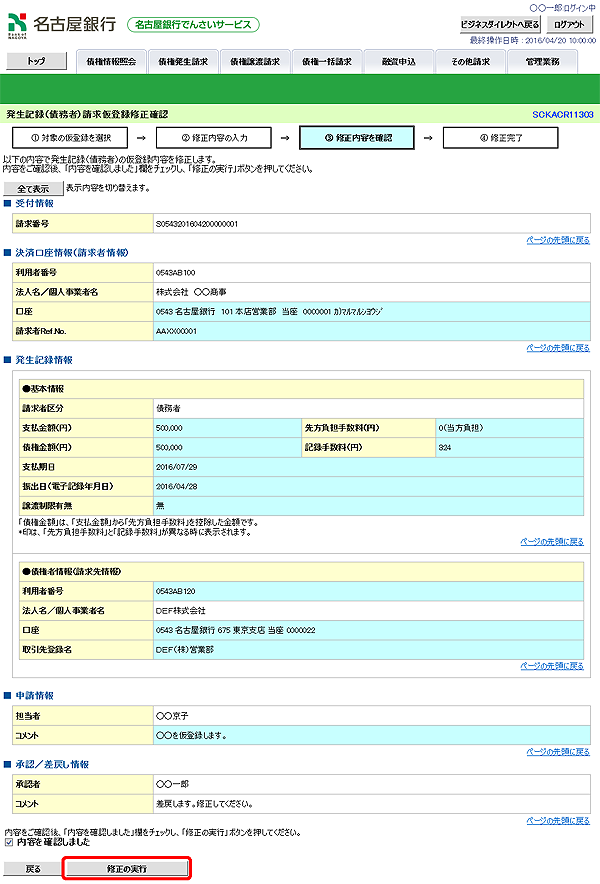Screen dimensions: 600x884
Task: Click the Nagoya Bank logo
Action: coord(62,25)
